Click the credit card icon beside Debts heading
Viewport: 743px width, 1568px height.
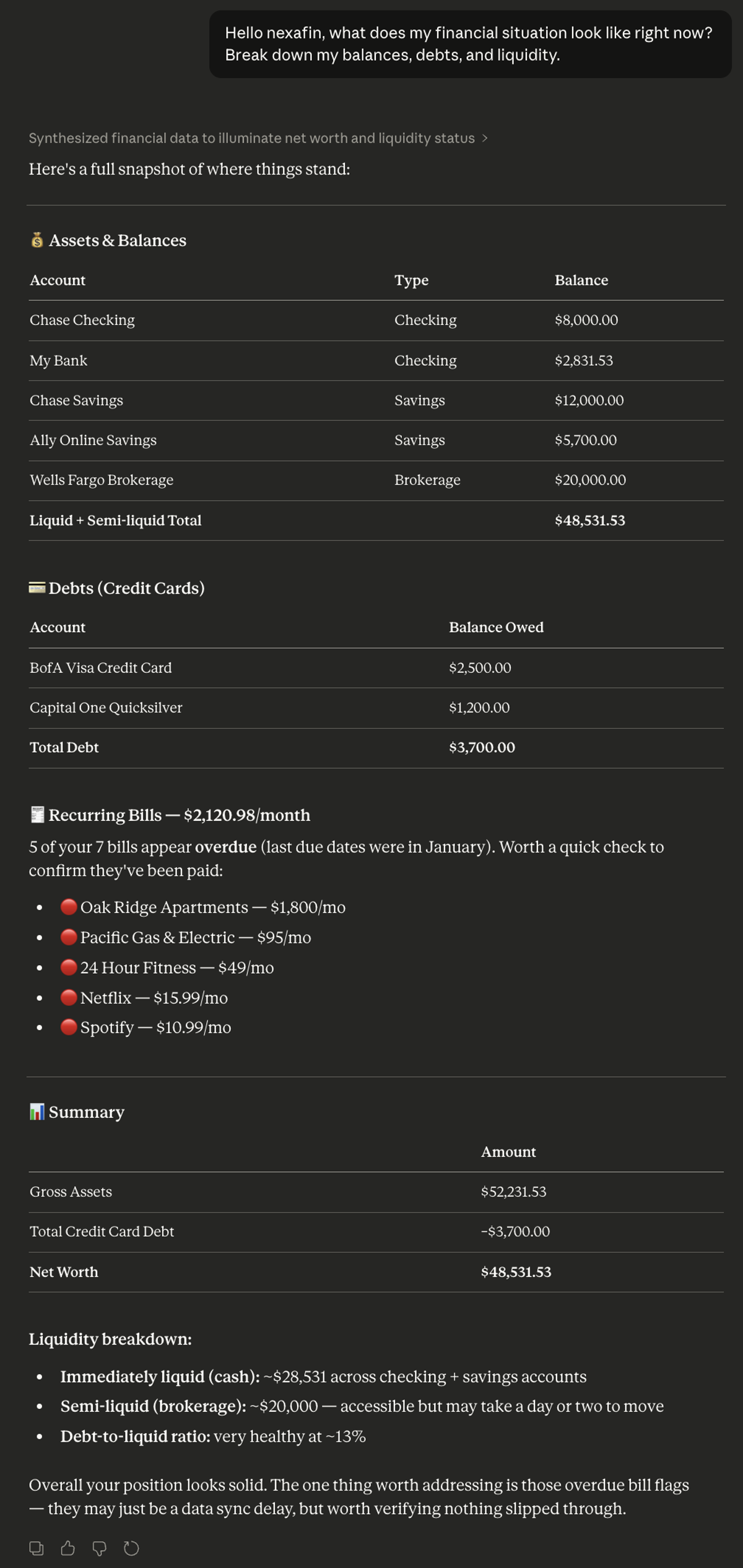(x=37, y=587)
